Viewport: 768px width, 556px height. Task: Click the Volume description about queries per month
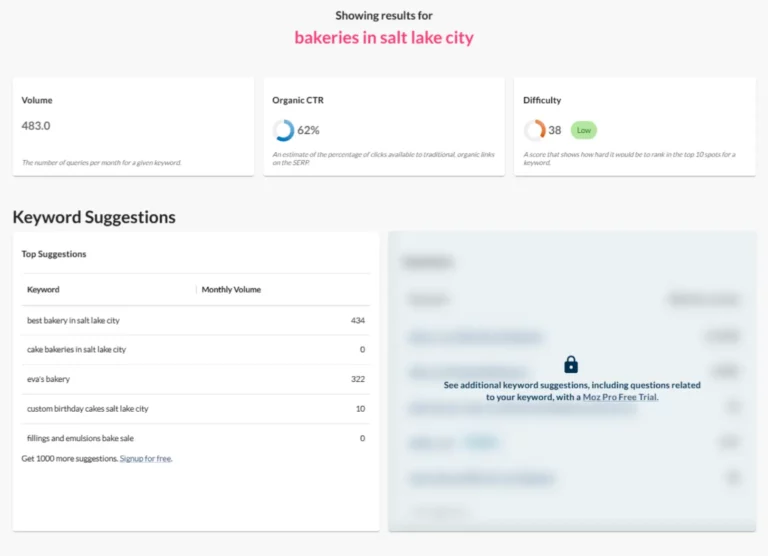pyautogui.click(x=101, y=163)
